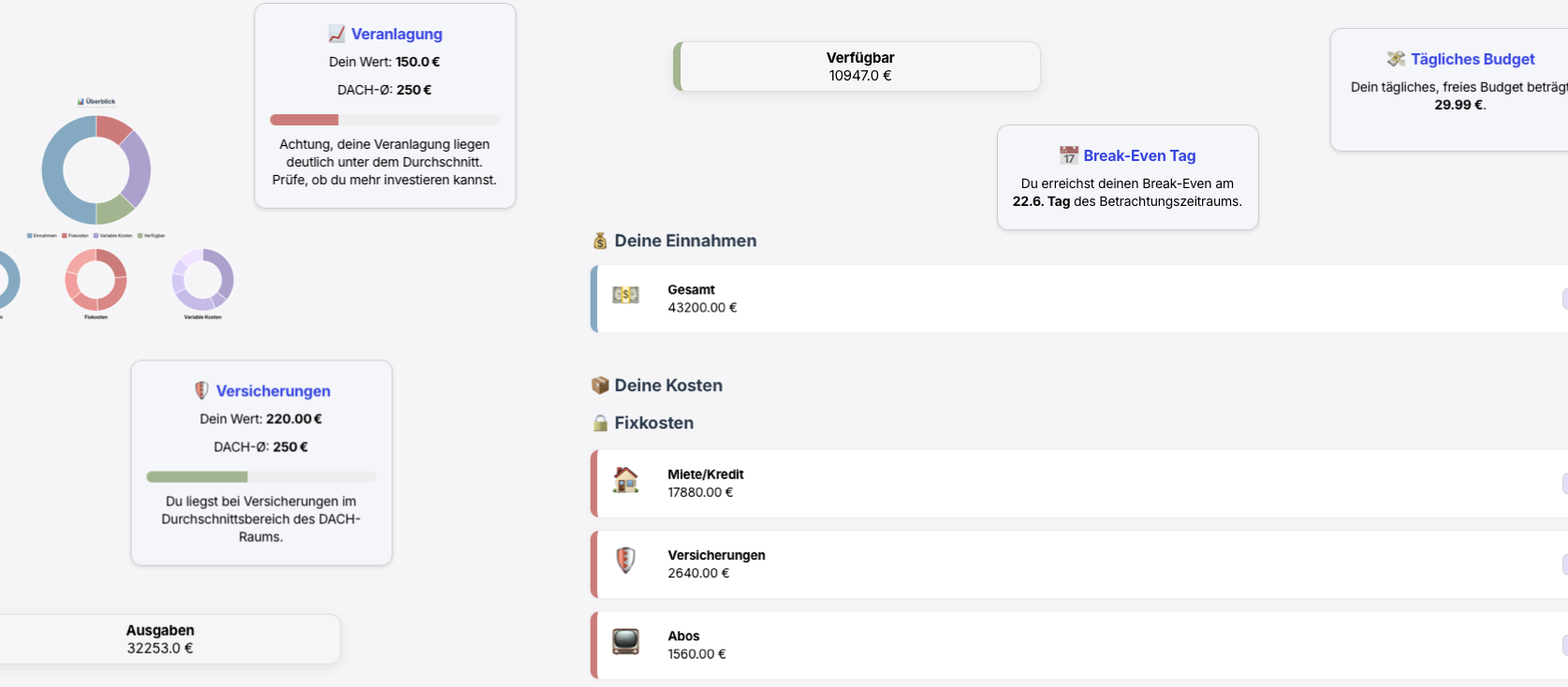Click the house icon on the Miete/Kredit row

click(x=624, y=479)
